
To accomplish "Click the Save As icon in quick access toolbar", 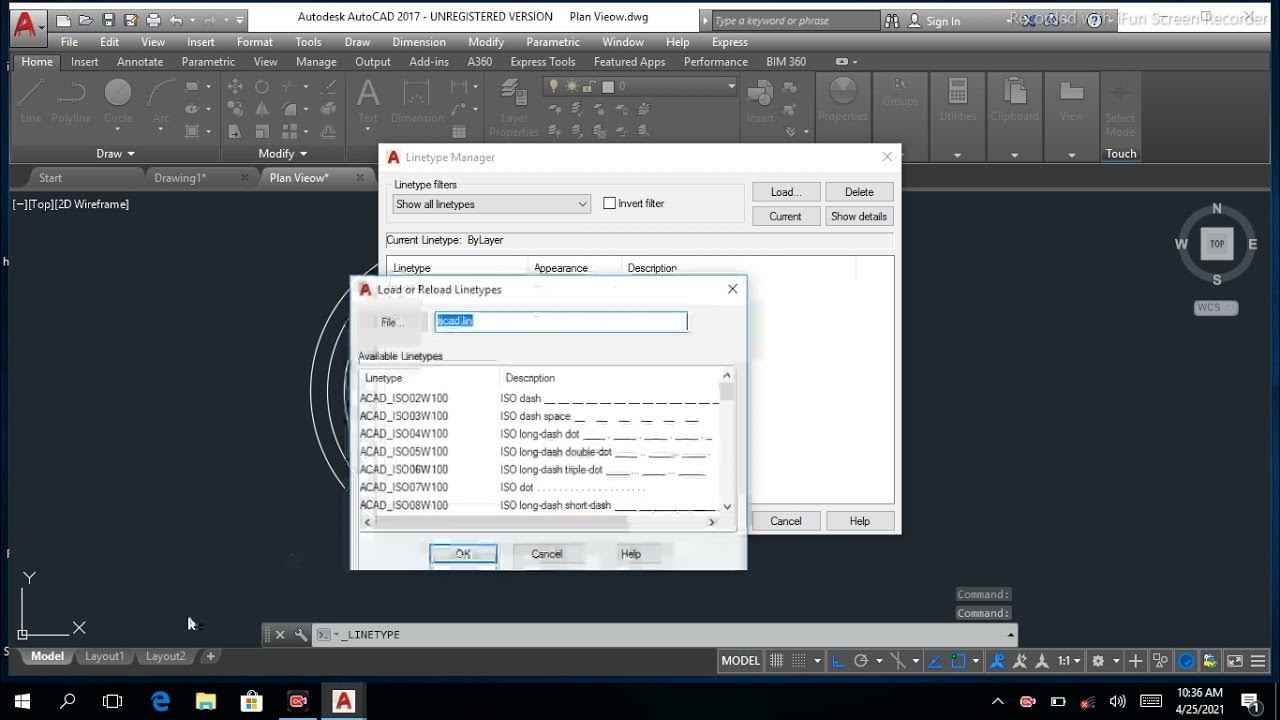I will pyautogui.click(x=130, y=20).
